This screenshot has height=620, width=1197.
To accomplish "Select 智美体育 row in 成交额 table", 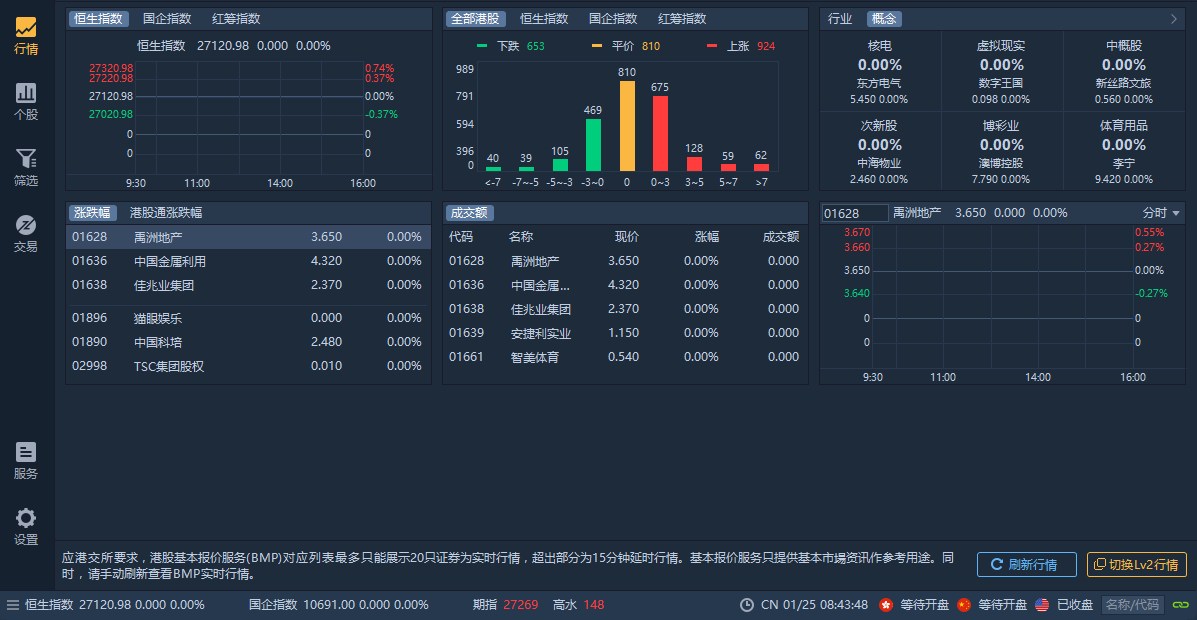I will click(625, 357).
